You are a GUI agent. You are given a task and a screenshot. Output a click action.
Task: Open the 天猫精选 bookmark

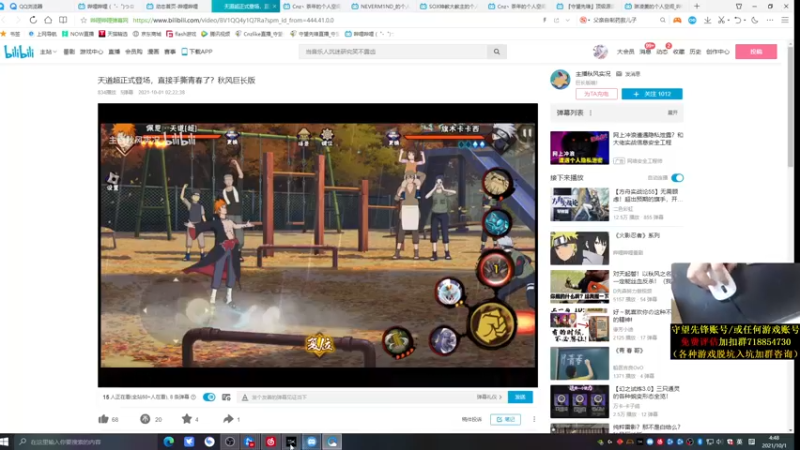click(x=113, y=34)
